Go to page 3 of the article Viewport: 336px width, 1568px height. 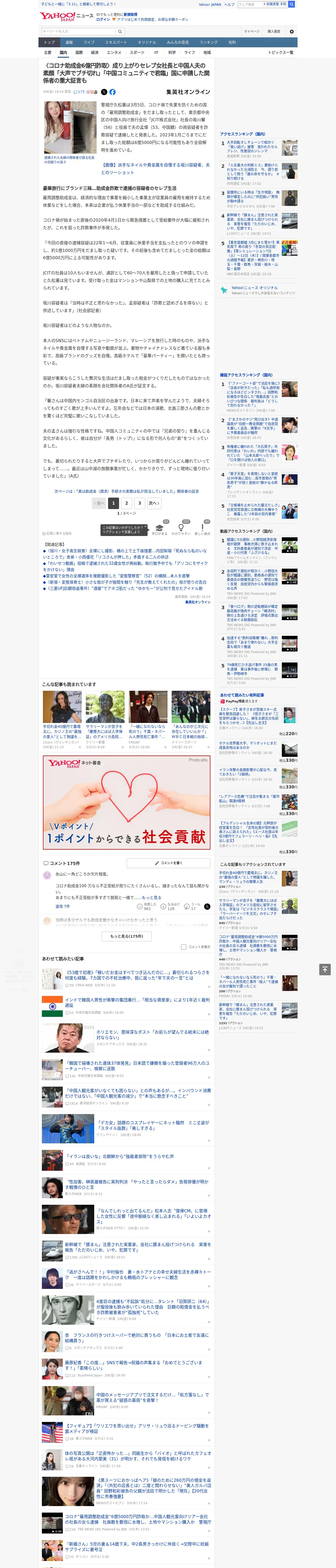[140, 503]
